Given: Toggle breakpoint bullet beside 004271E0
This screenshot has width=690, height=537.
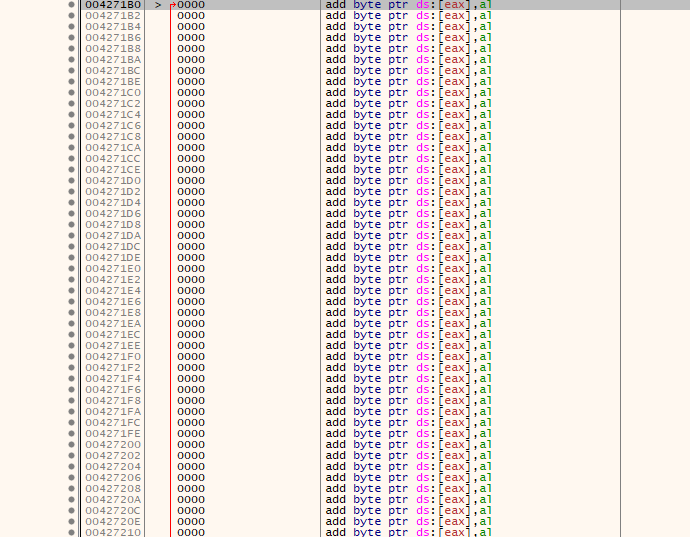Looking at the screenshot, I should tap(71, 269).
